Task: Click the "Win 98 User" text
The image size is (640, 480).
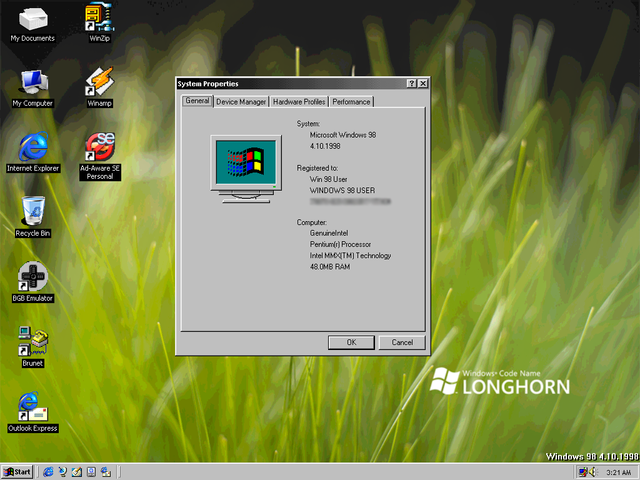Action: tap(328, 179)
